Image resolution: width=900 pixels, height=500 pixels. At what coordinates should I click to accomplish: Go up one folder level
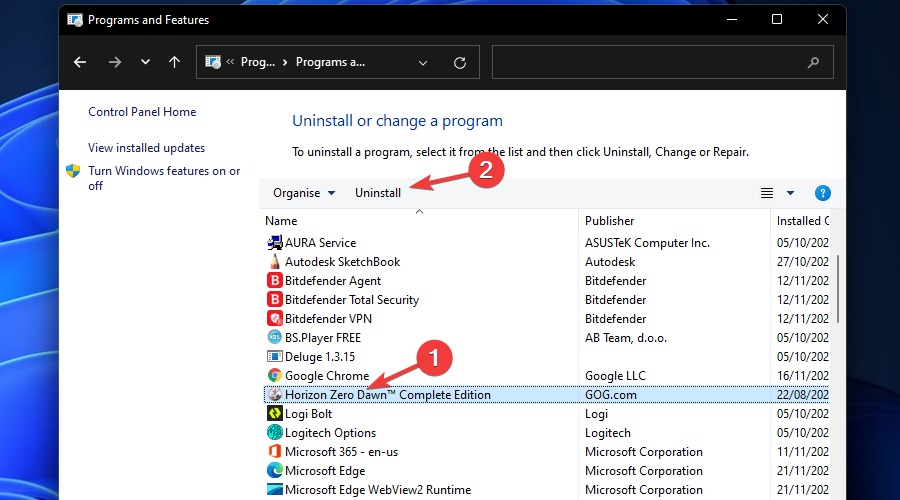pyautogui.click(x=175, y=62)
